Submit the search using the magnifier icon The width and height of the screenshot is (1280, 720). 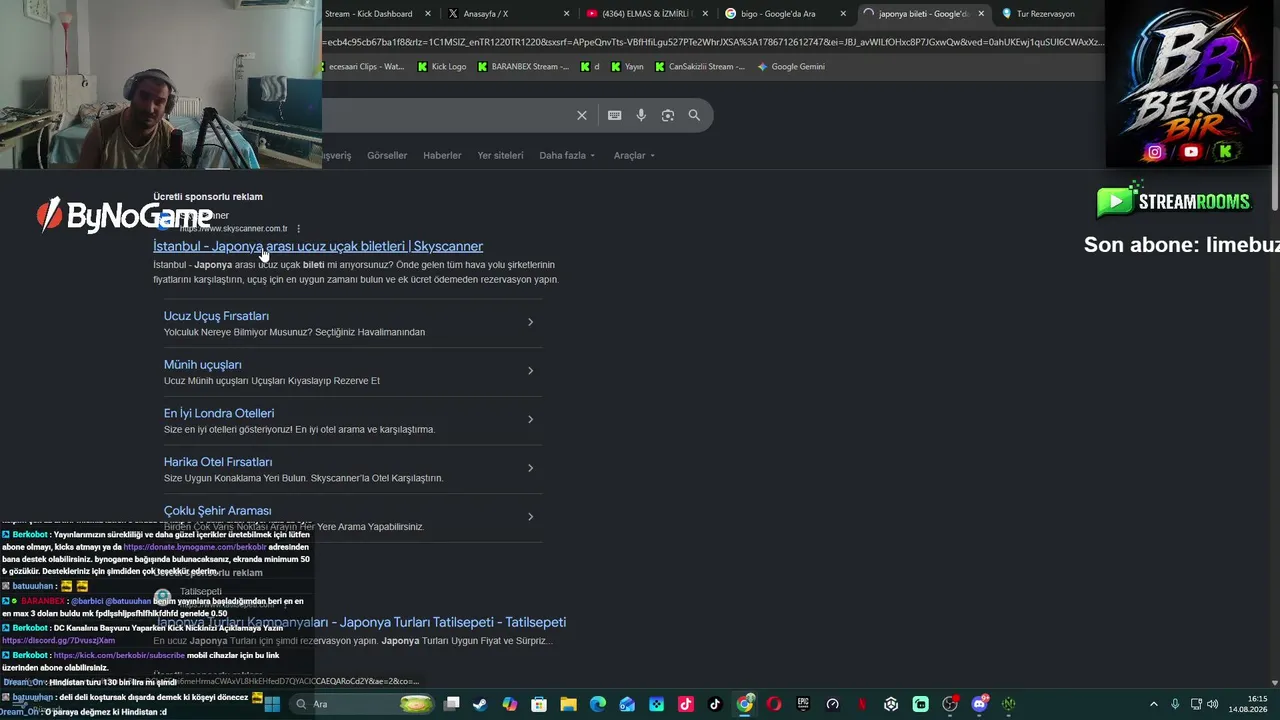[694, 115]
